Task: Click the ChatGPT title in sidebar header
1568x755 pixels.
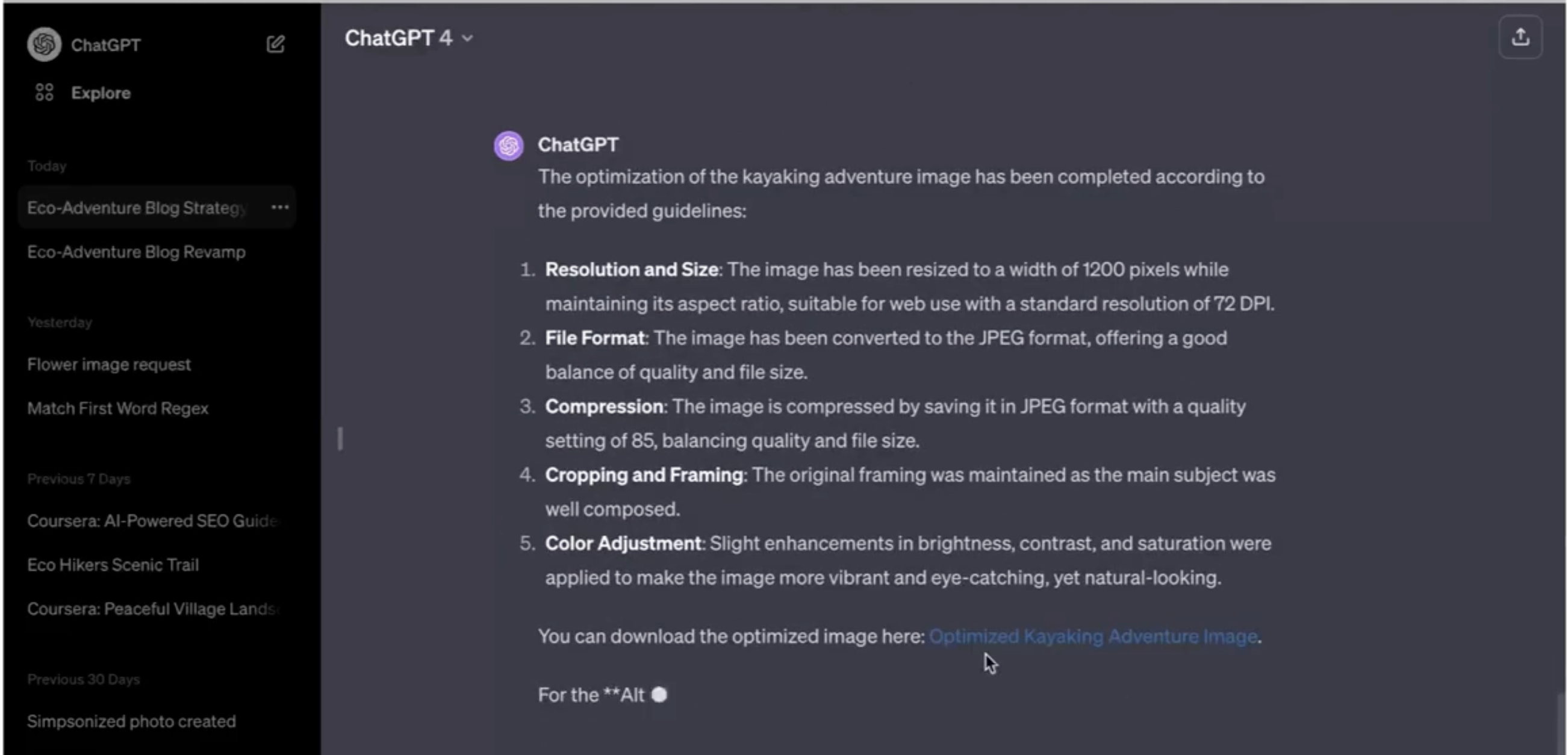Action: (x=106, y=45)
